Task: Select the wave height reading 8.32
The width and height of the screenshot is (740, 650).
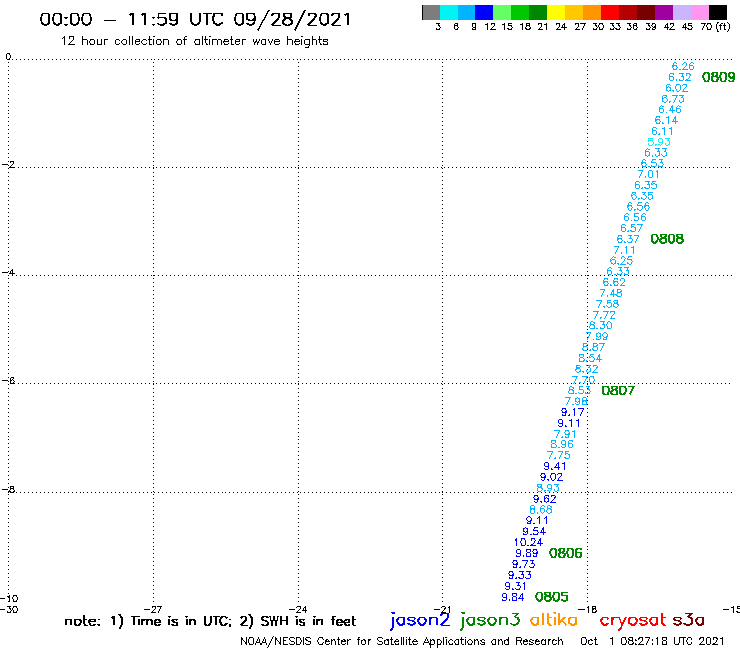Action: pyautogui.click(x=587, y=369)
